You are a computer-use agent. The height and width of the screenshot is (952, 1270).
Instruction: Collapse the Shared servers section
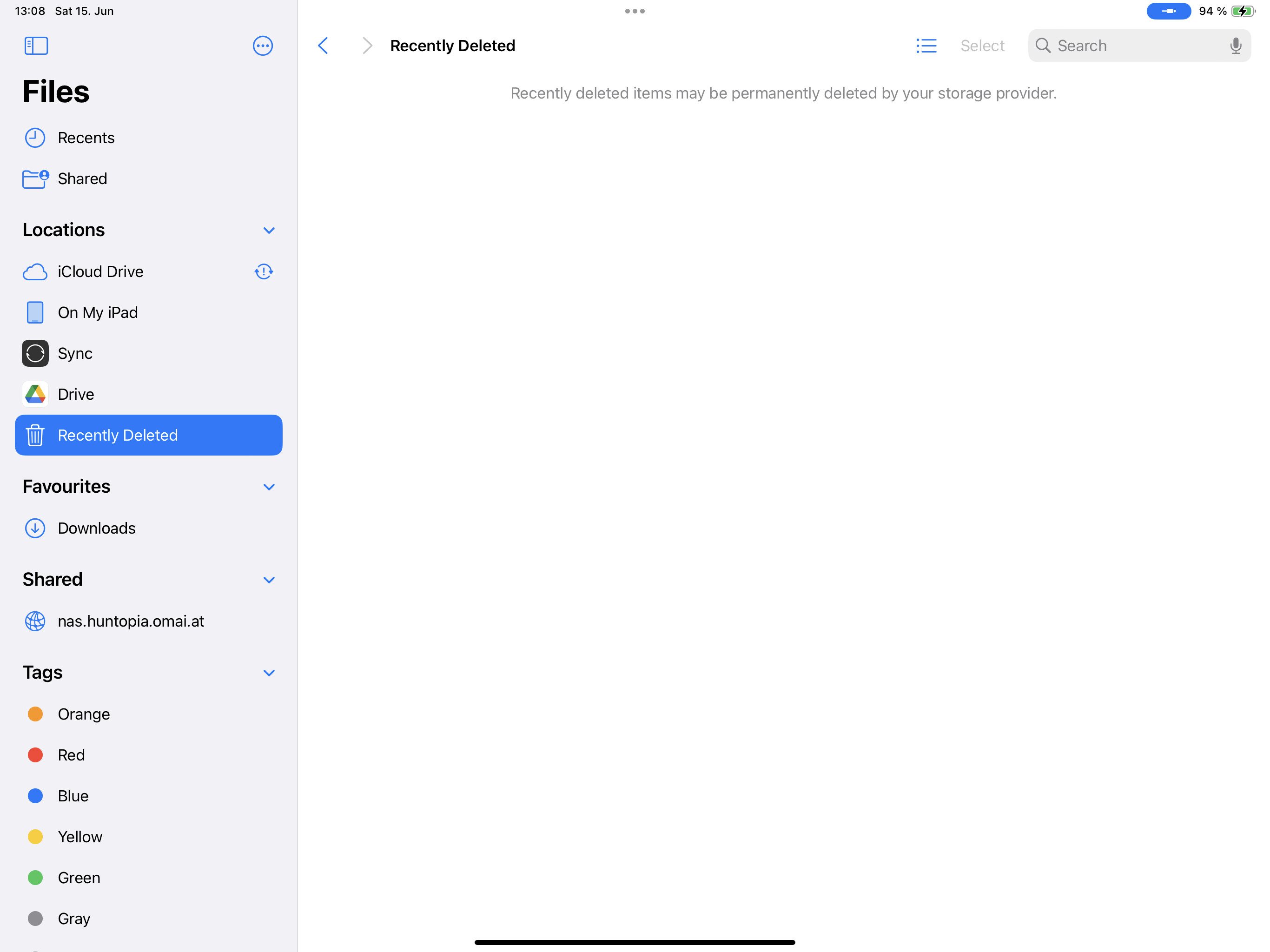[x=268, y=580]
